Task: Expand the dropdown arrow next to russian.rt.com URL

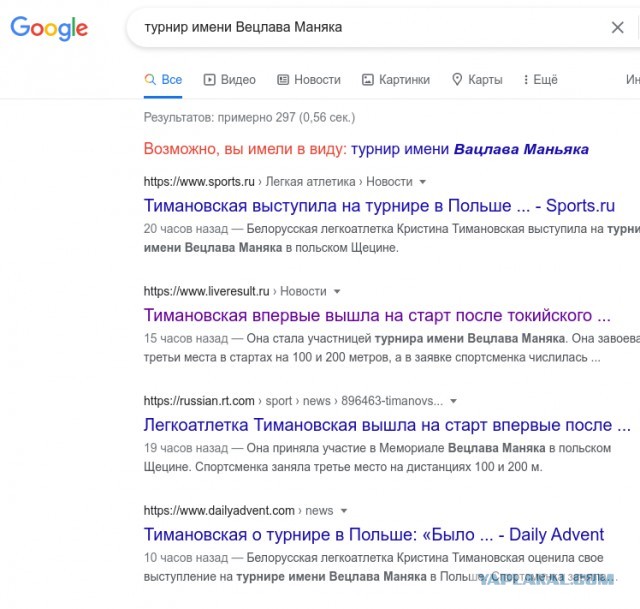Action: pyautogui.click(x=453, y=401)
